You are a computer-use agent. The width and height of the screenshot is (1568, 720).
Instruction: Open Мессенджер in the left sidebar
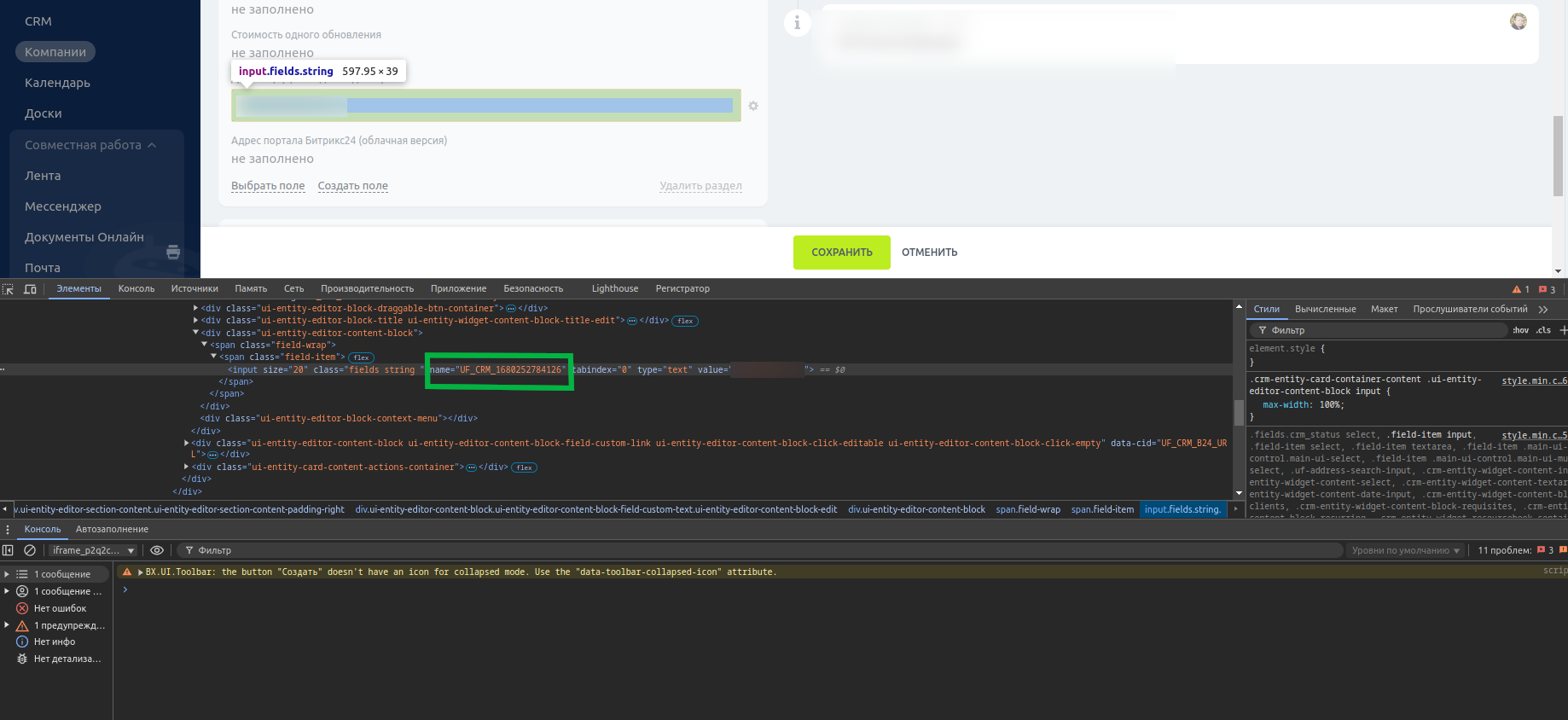coord(63,206)
